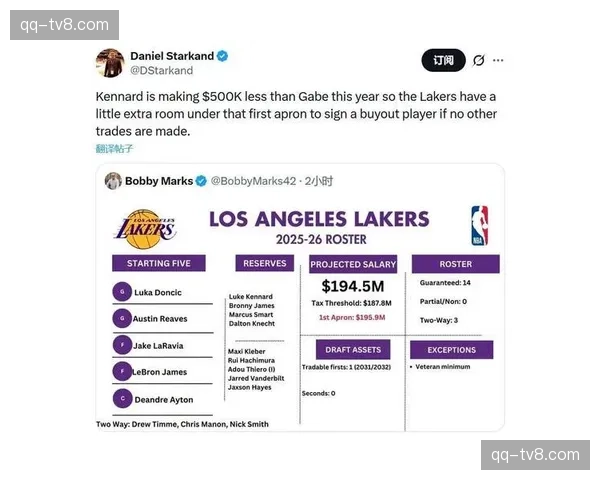Click the Lakers logo in the graphic
The height and width of the screenshot is (480, 600).
coord(145,229)
